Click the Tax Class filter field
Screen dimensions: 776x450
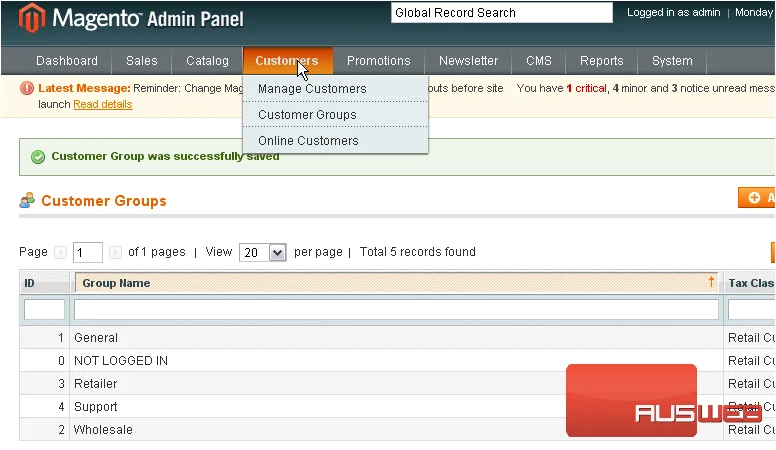coord(751,309)
